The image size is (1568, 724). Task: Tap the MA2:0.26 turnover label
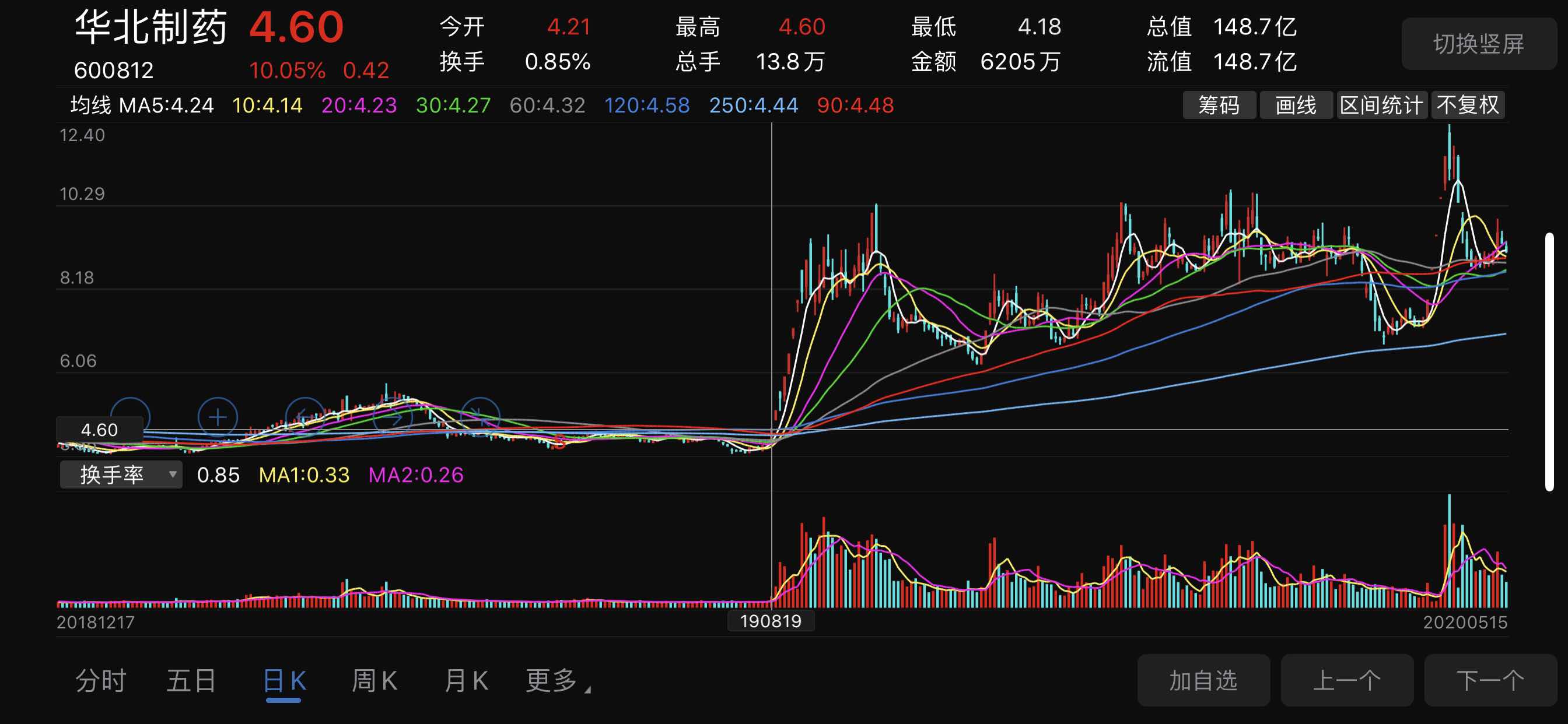416,475
